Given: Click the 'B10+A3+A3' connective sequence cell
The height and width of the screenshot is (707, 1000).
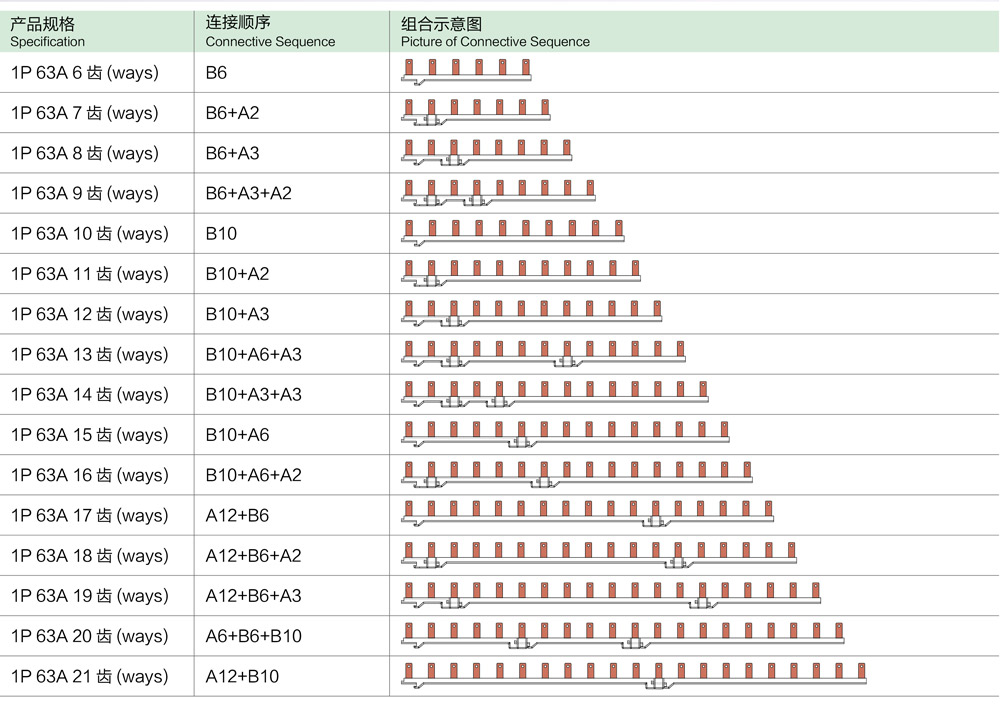Looking at the screenshot, I should [x=291, y=394].
